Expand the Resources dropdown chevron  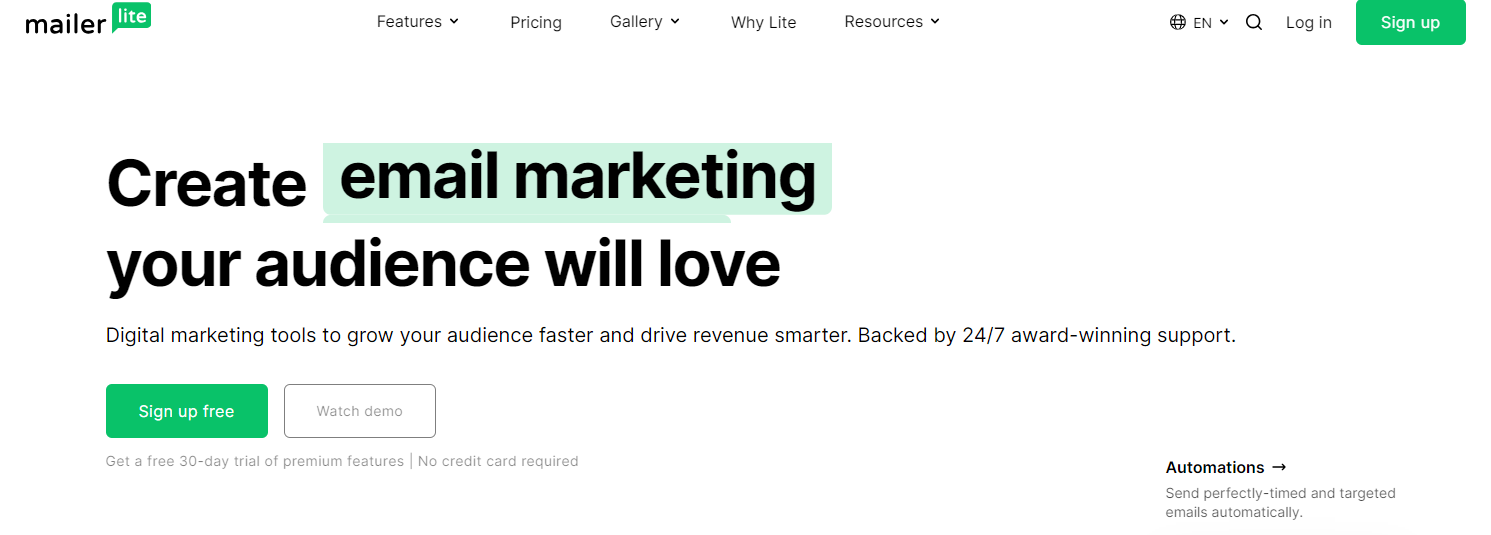point(935,21)
